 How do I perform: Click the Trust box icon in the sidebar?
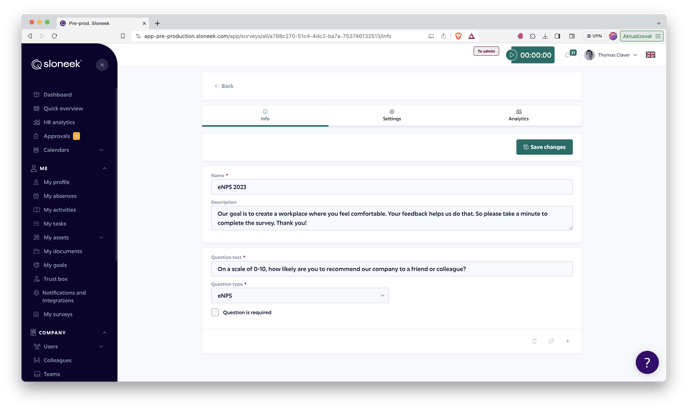pyautogui.click(x=36, y=279)
